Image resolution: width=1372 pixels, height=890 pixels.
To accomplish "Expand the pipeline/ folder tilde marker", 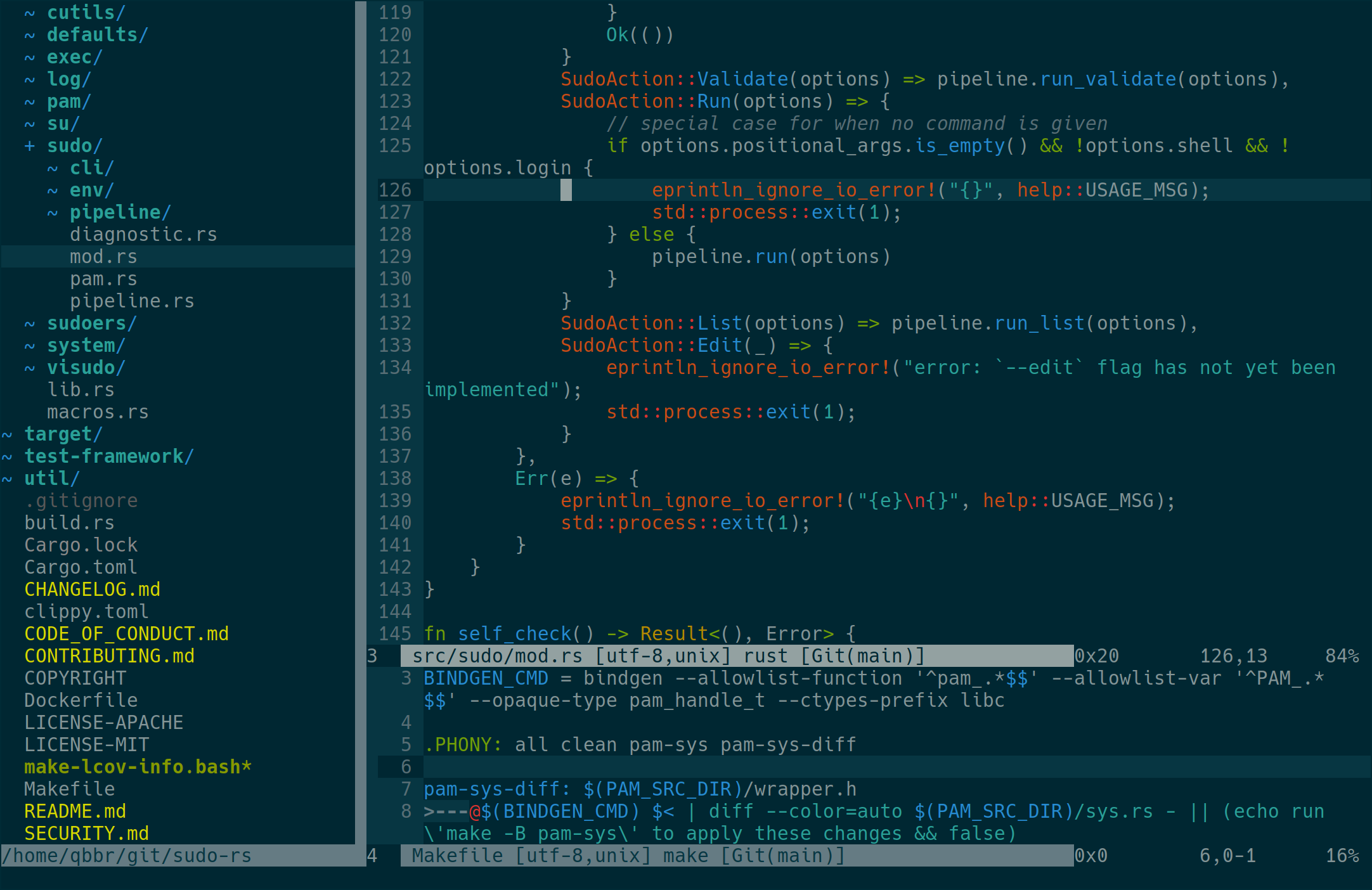I will (x=53, y=213).
